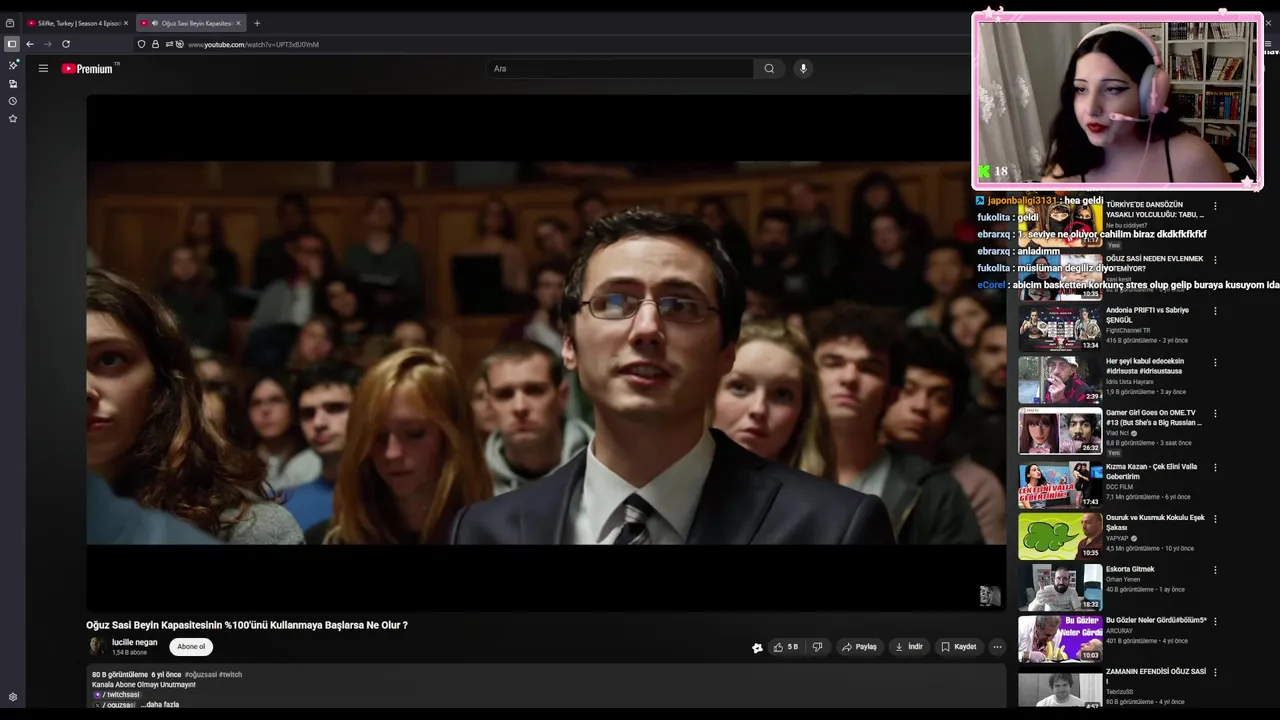The image size is (1280, 720).
Task: Open a new browser tab with plus
Action: point(257,23)
